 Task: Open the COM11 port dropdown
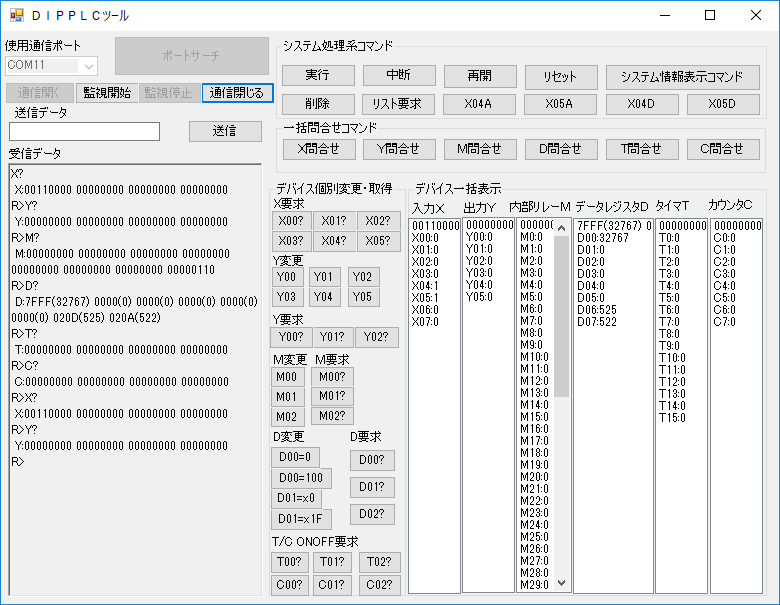click(88, 65)
